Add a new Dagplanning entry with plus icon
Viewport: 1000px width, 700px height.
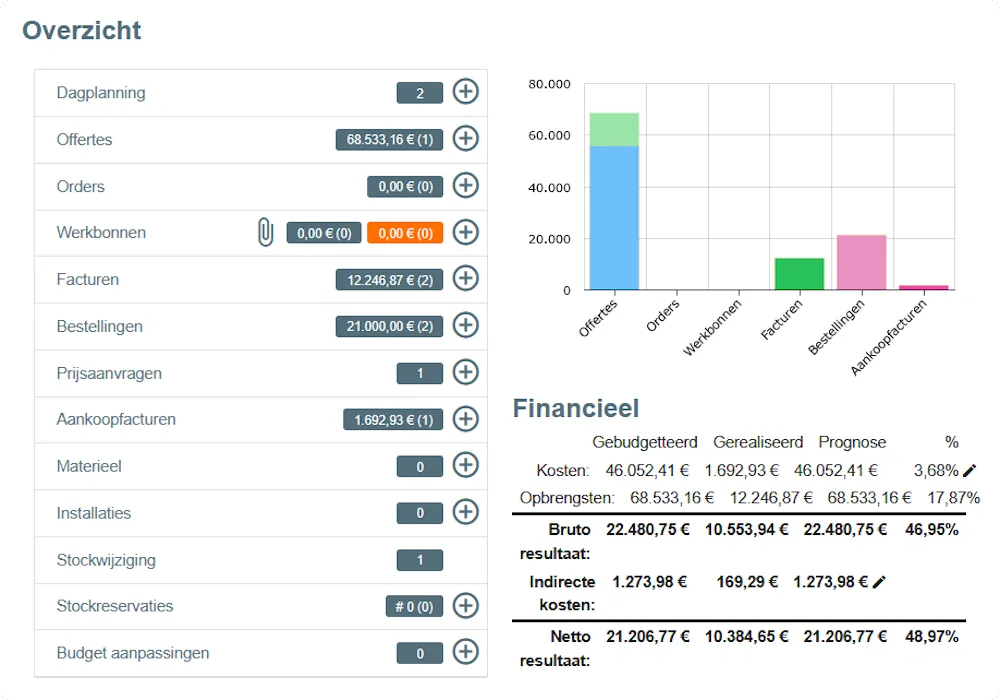tap(466, 91)
